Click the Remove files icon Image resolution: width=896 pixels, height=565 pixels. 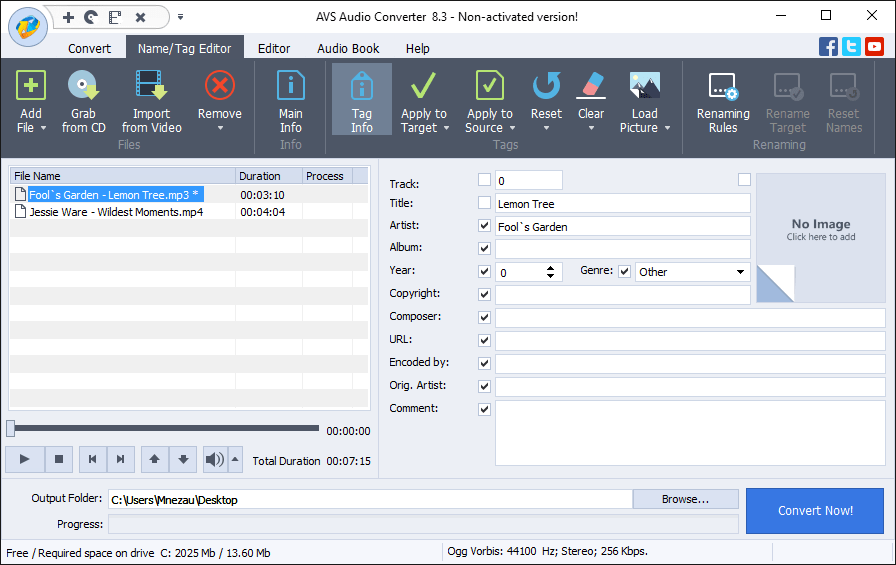(x=220, y=86)
